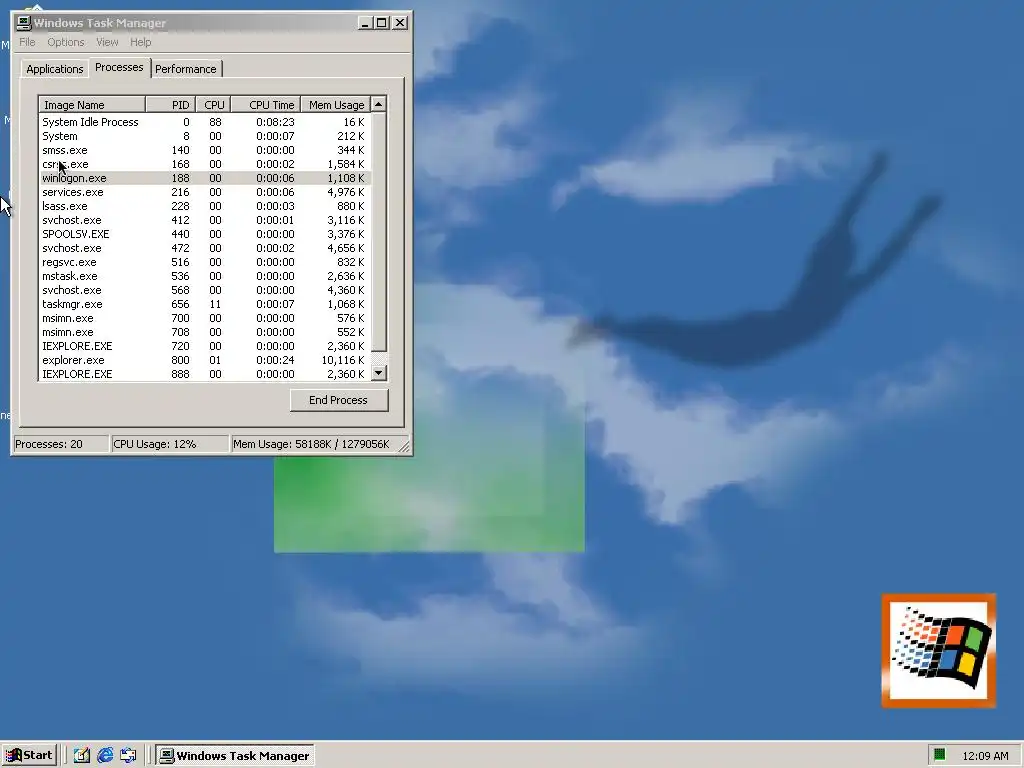This screenshot has height=768, width=1024.
Task: Open the Start menu
Action: (29, 756)
